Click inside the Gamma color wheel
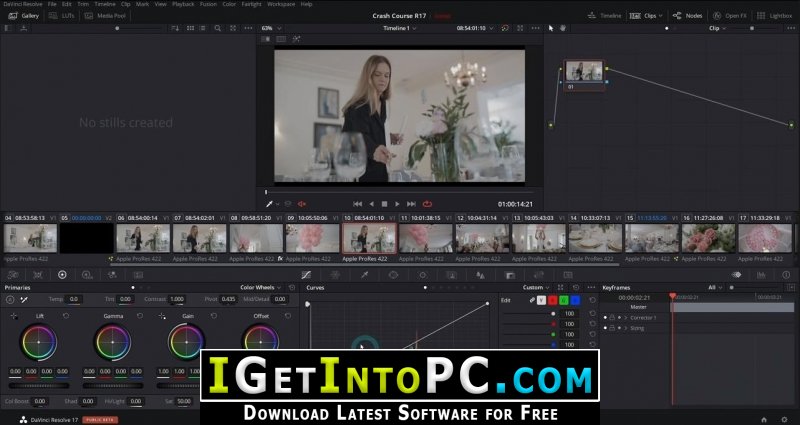 pyautogui.click(x=112, y=342)
